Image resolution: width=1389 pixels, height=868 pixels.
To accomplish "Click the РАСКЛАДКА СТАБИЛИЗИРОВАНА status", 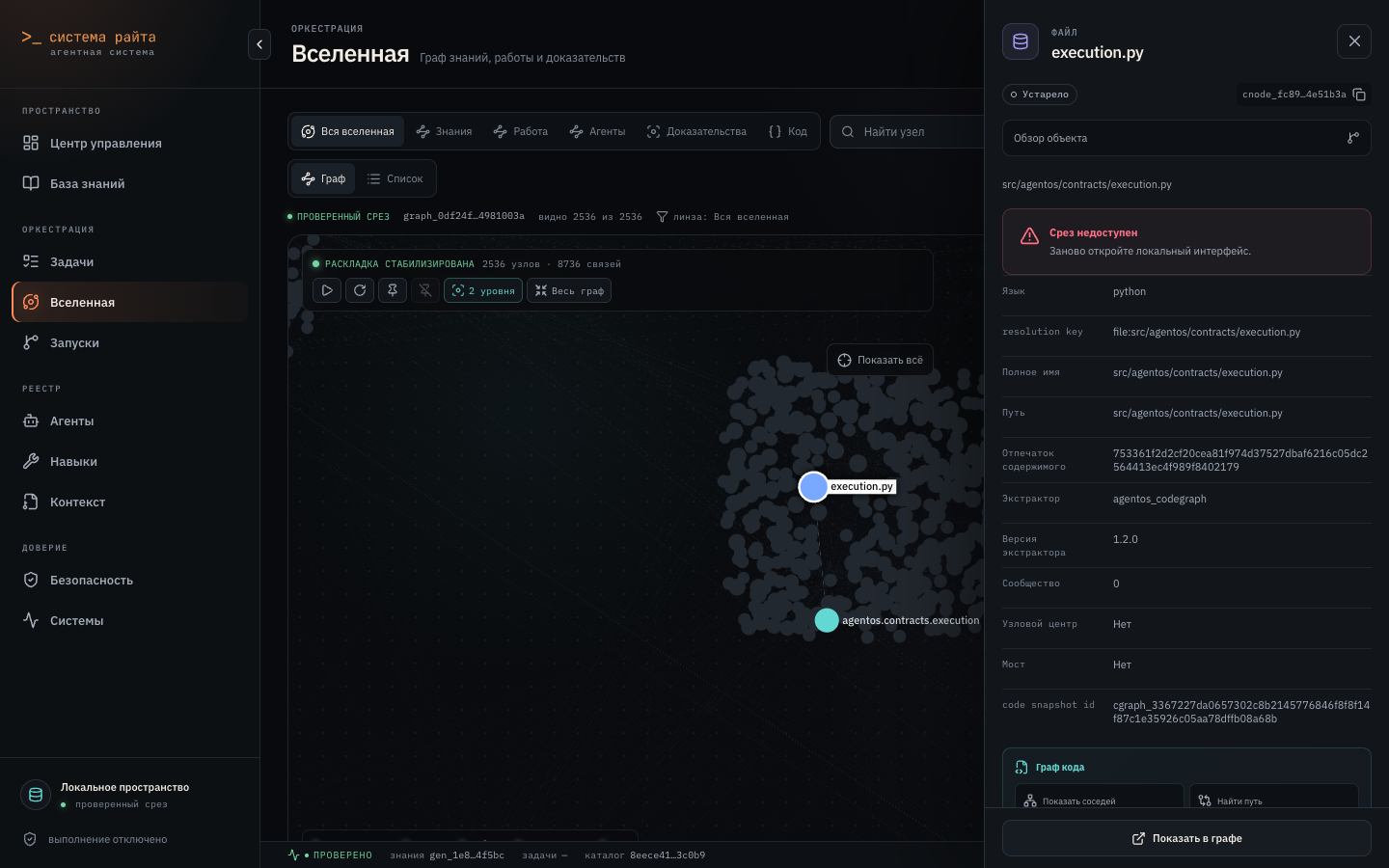I will [394, 264].
